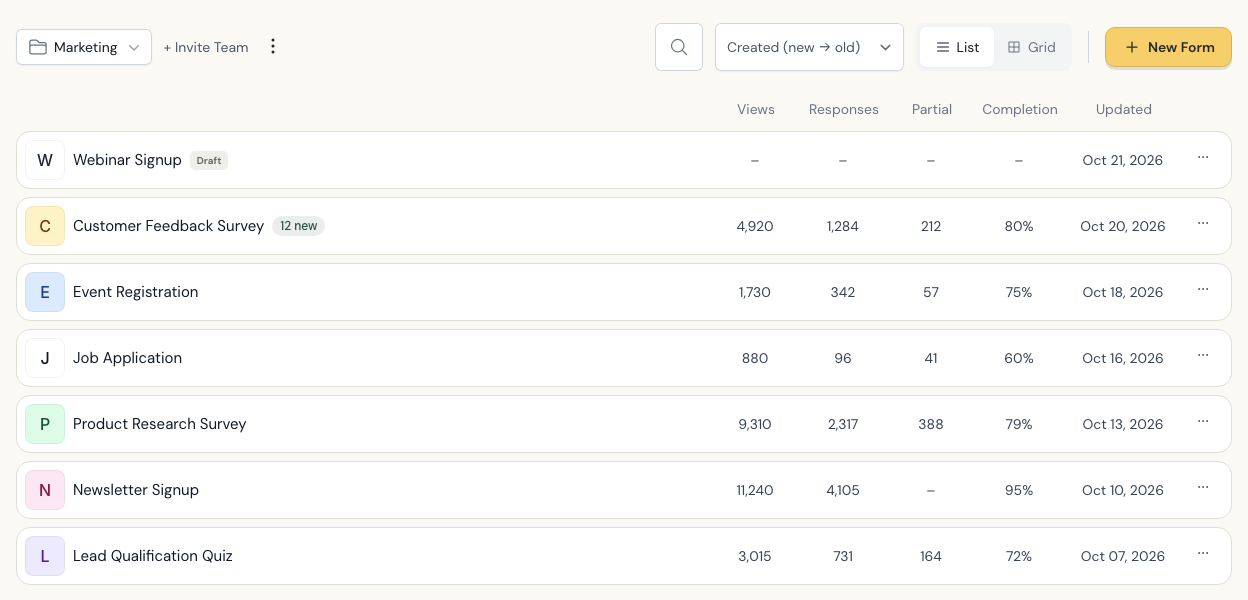Click the 11,240 views value
The image size is (1248, 600).
click(x=755, y=490)
